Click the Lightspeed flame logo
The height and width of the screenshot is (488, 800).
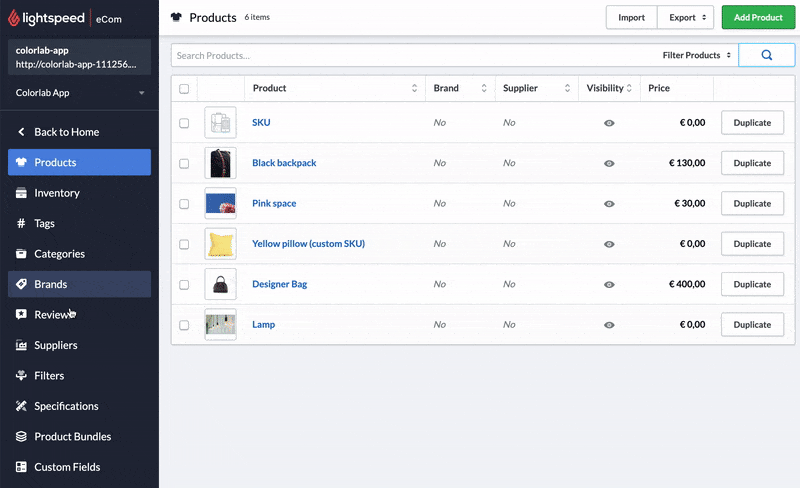click(x=14, y=17)
